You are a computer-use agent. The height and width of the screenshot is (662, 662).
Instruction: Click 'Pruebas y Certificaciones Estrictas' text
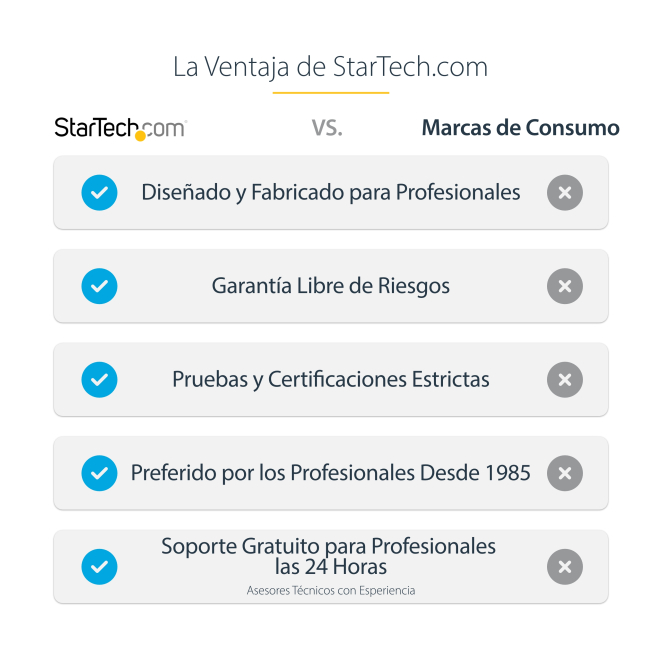click(331, 380)
